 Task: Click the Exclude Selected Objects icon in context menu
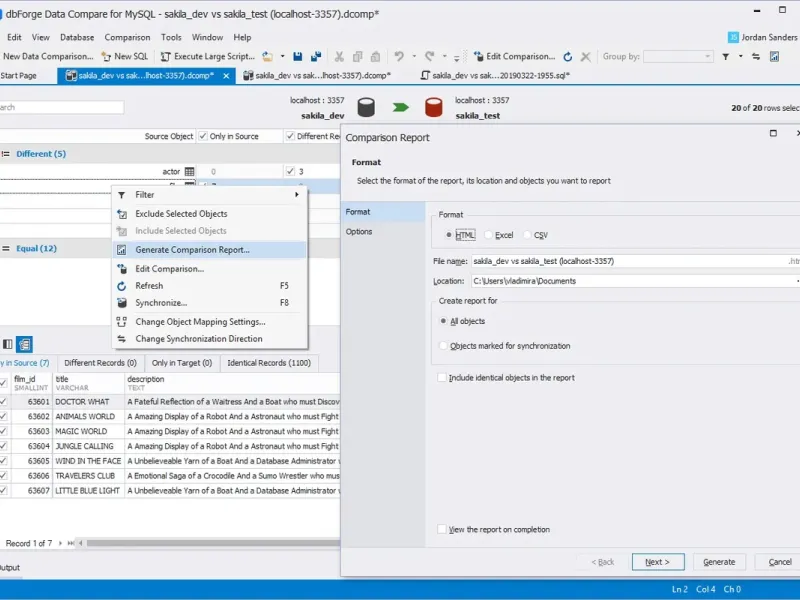pyautogui.click(x=123, y=214)
